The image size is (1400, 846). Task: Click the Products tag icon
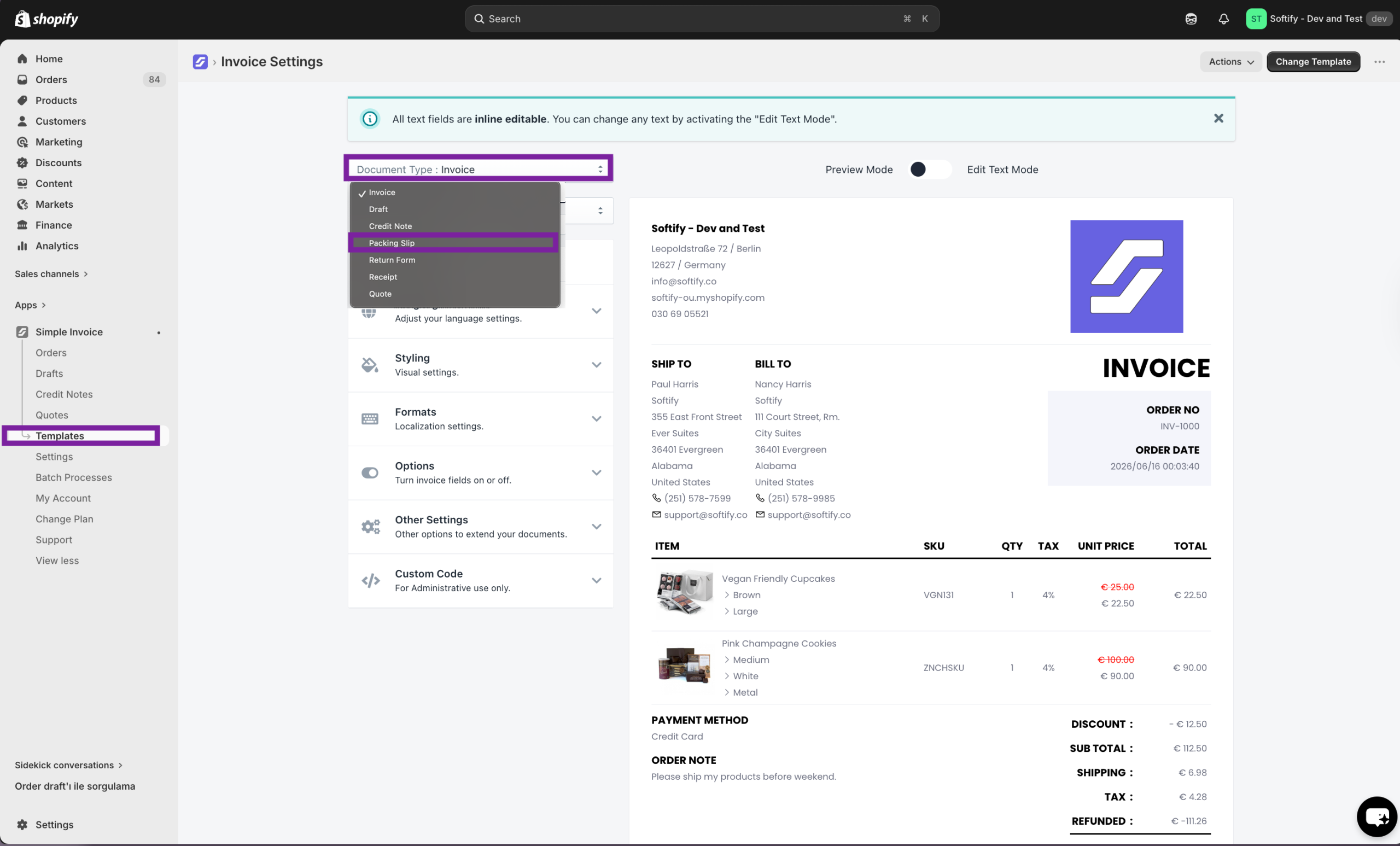pyautogui.click(x=22, y=100)
